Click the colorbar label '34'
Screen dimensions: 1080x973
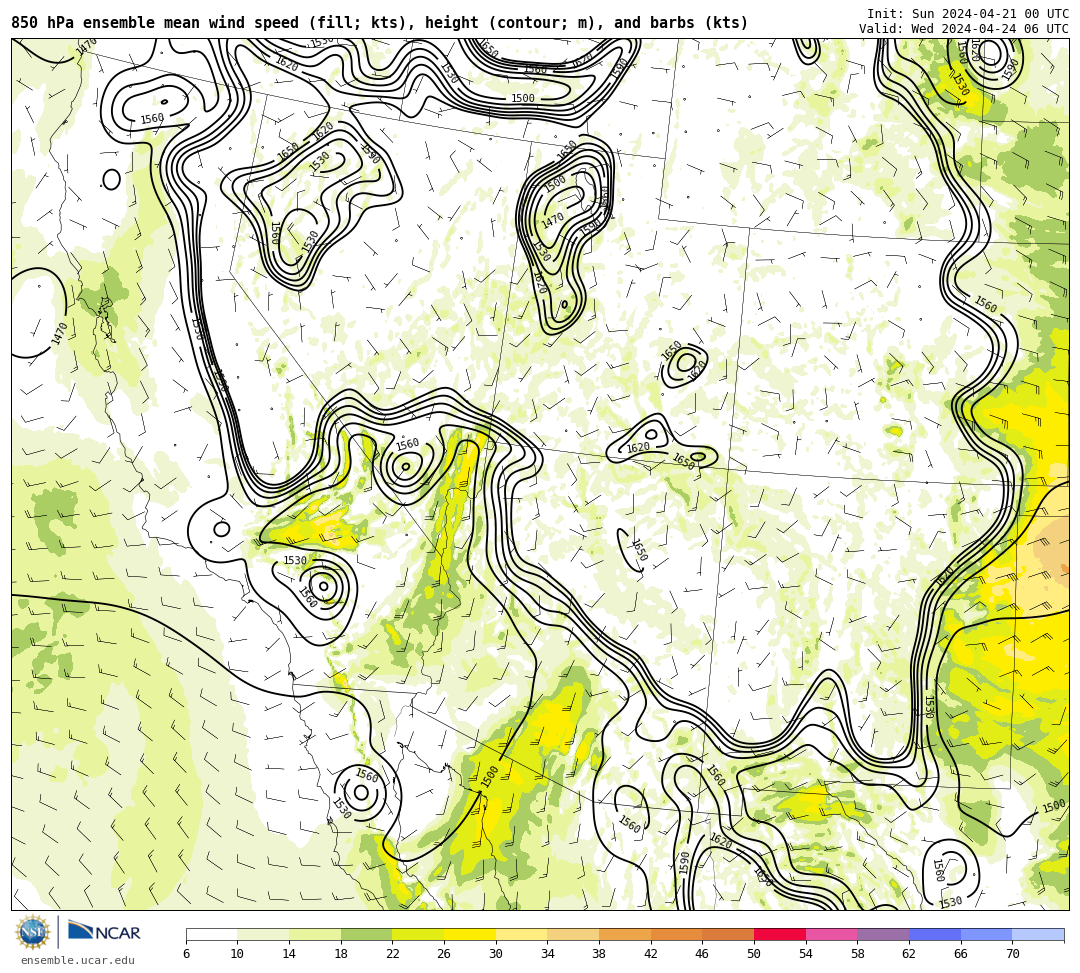pos(547,954)
